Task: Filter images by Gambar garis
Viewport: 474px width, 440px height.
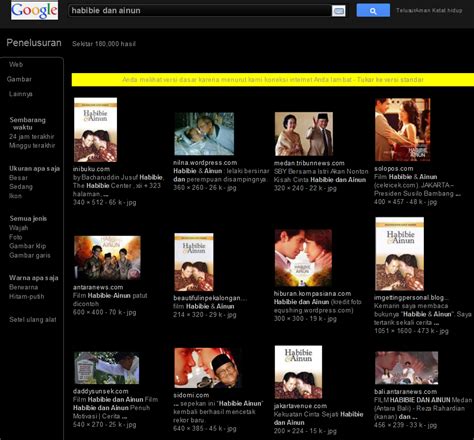Action: coord(30,255)
